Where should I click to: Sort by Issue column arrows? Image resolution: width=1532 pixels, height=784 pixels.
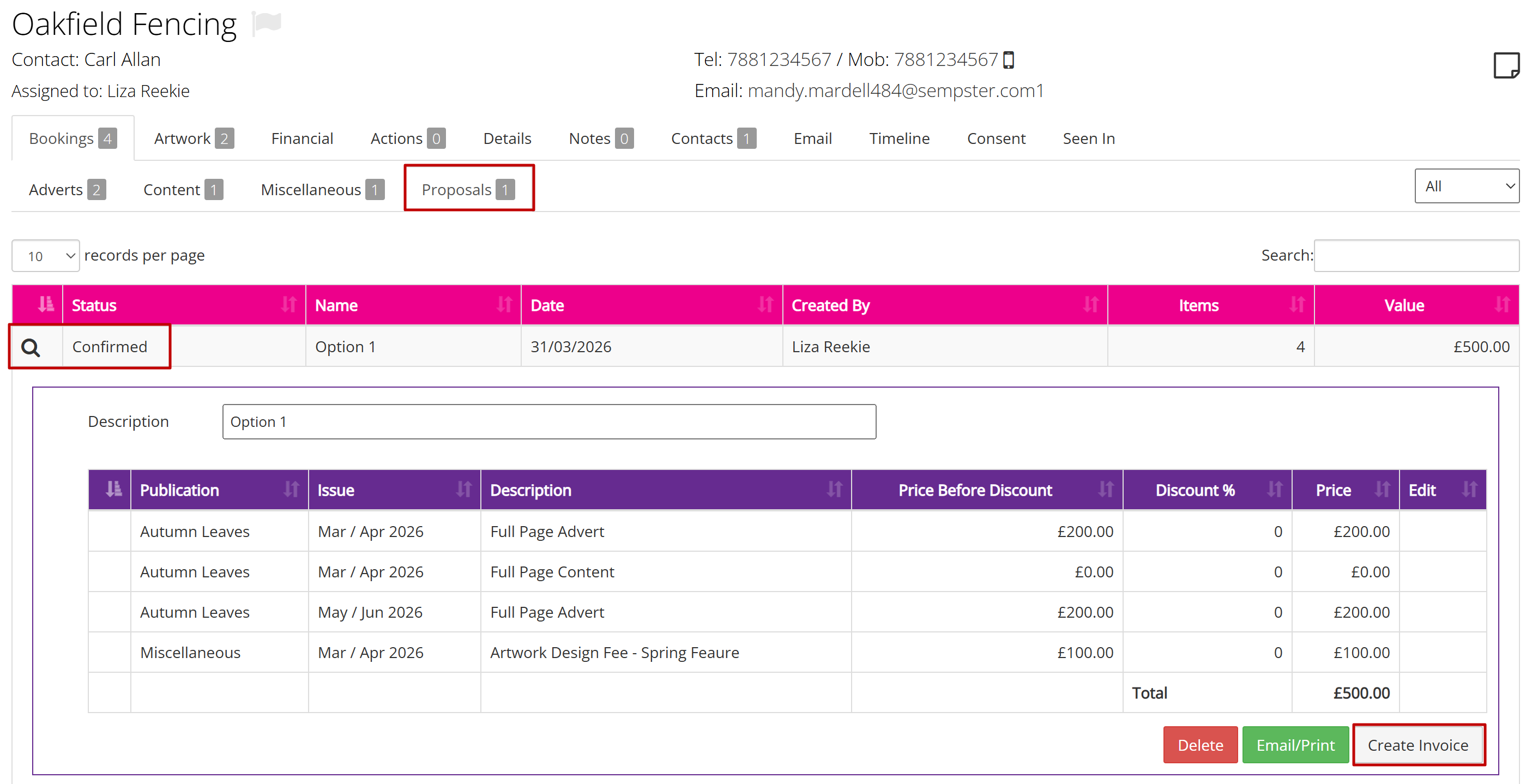(x=464, y=490)
